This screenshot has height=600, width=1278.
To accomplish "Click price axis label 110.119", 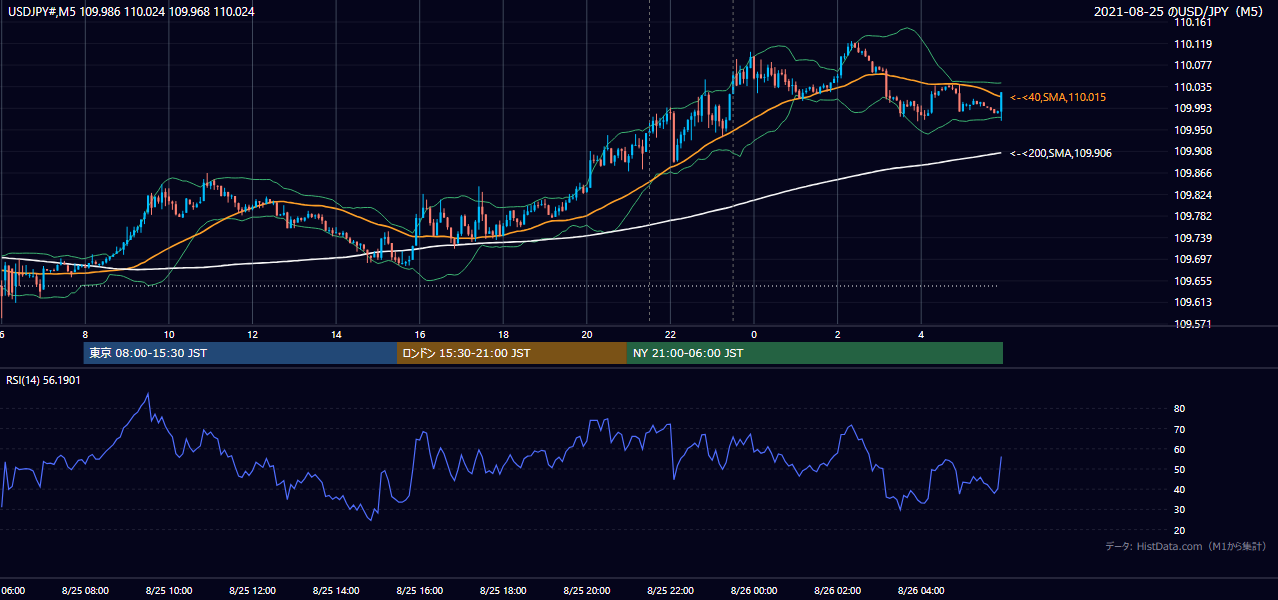I will pyautogui.click(x=1193, y=44).
